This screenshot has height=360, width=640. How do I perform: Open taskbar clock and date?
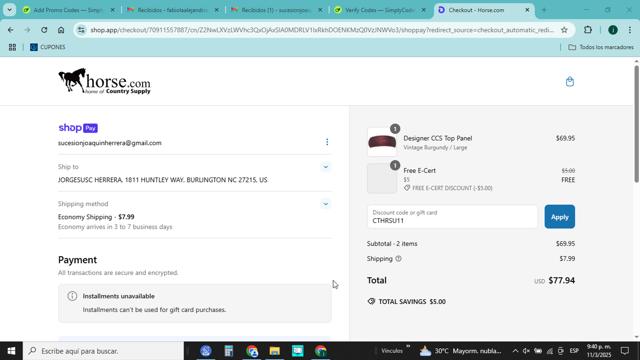[x=599, y=351]
